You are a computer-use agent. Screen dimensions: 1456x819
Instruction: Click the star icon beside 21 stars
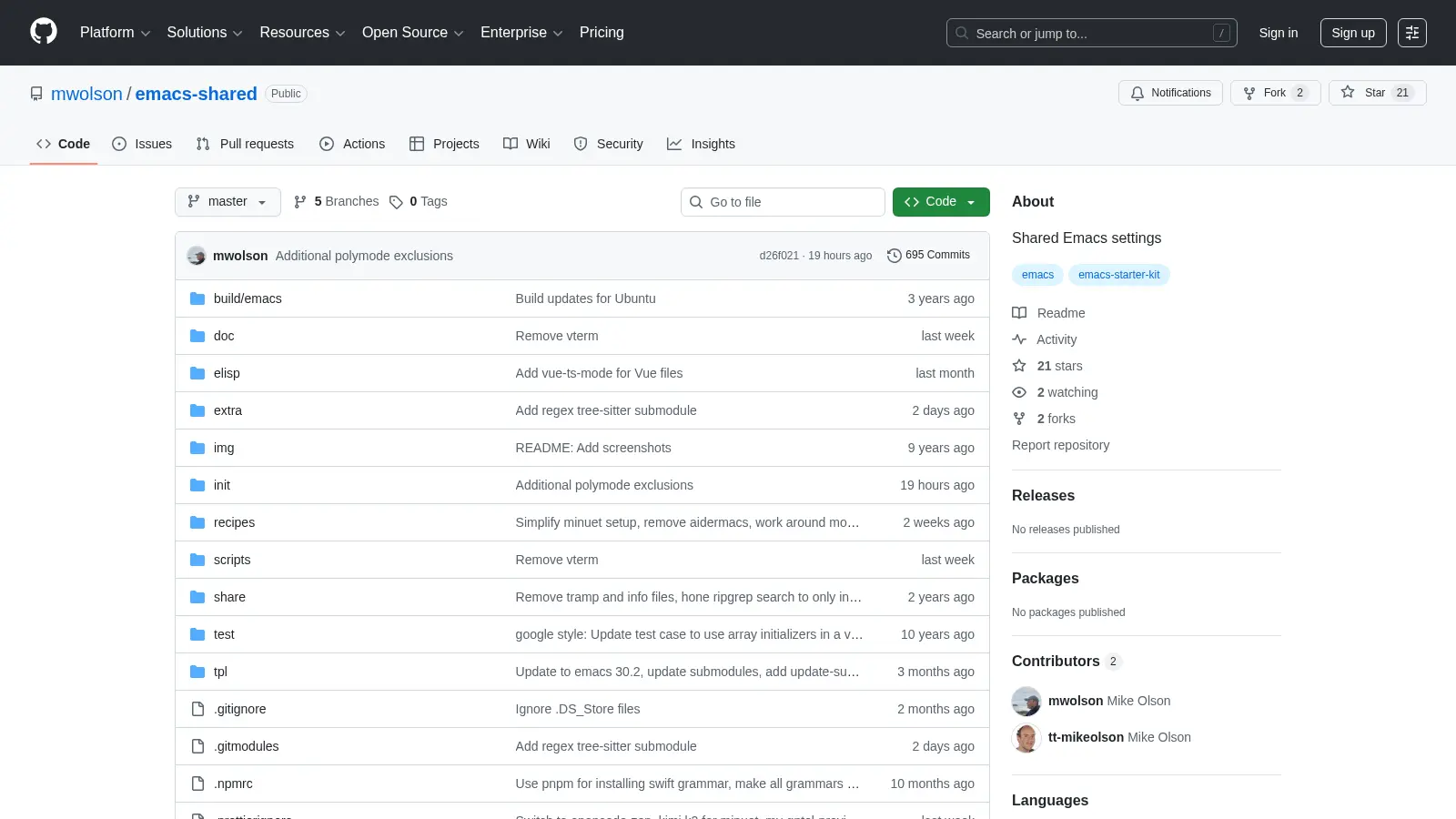1019,366
